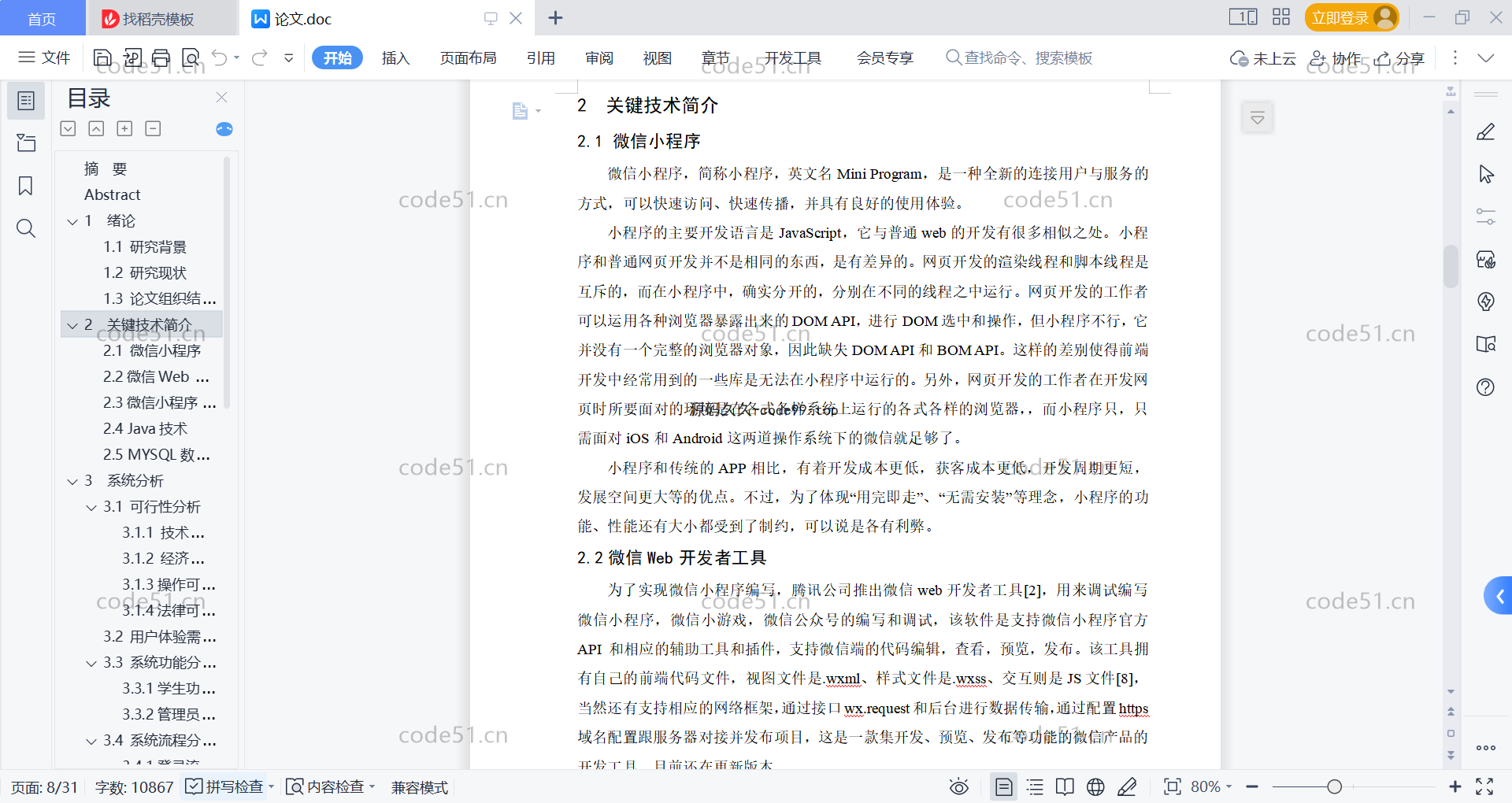Image resolution: width=1512 pixels, height=803 pixels.
Task: Select the 插入 ribbon tab
Action: tap(395, 57)
